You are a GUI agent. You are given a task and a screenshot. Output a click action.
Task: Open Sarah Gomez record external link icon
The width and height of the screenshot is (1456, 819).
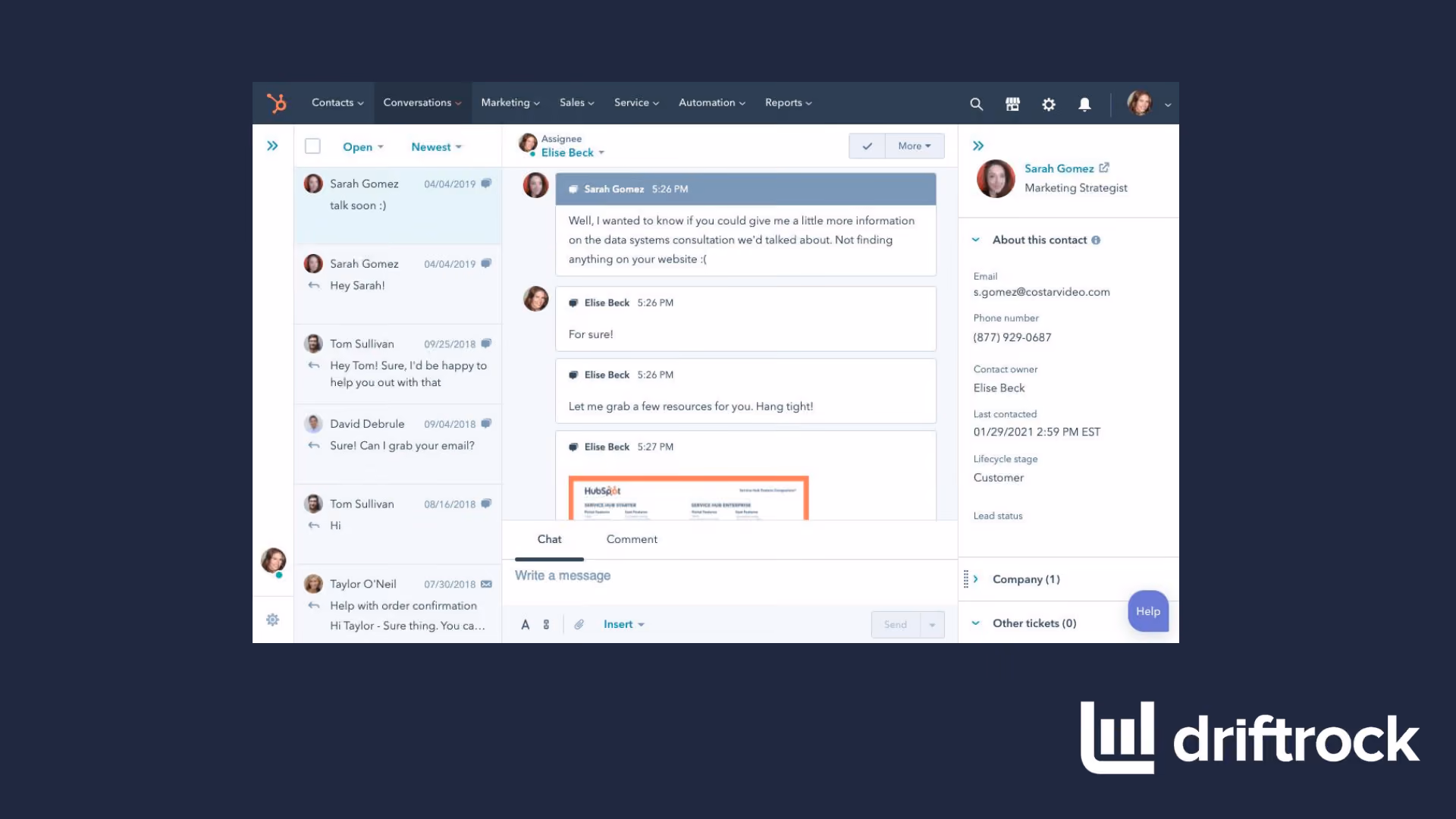[x=1104, y=168]
